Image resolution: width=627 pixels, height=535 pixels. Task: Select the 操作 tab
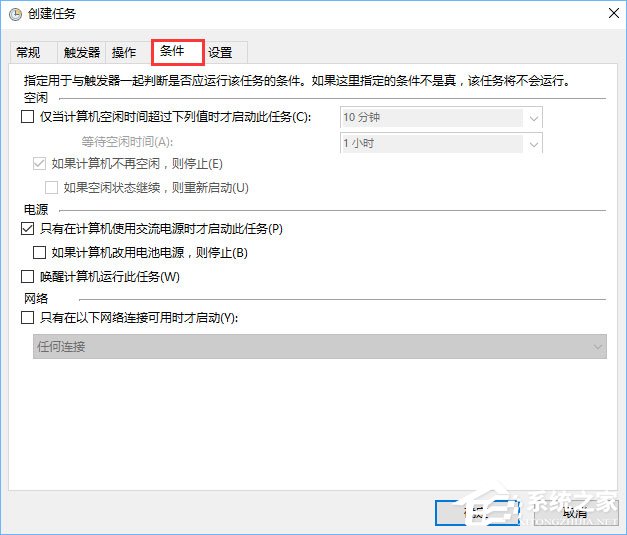[x=128, y=52]
